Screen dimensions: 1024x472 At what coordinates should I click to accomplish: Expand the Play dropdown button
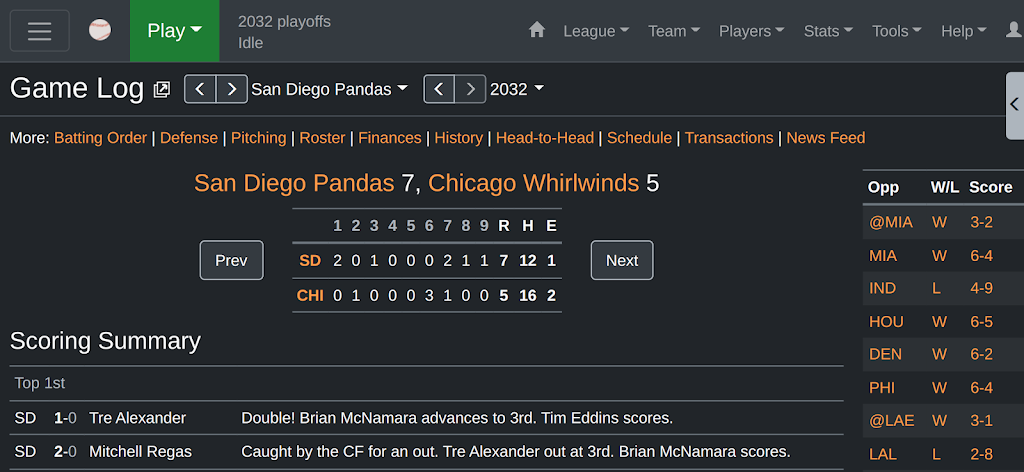[174, 31]
